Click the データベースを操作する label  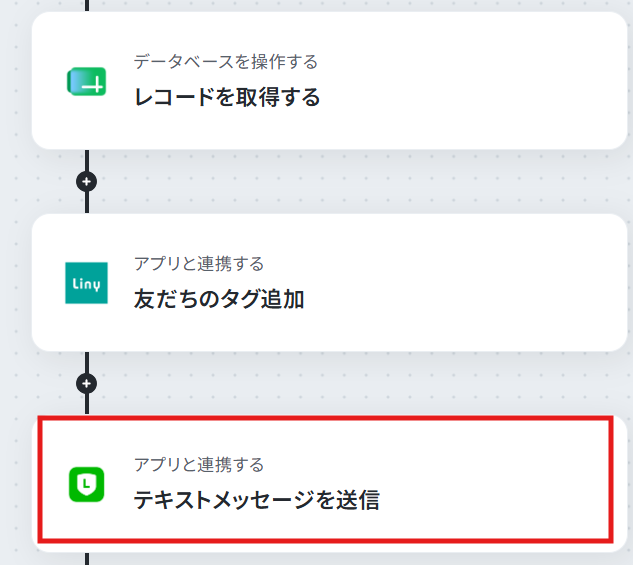click(226, 62)
